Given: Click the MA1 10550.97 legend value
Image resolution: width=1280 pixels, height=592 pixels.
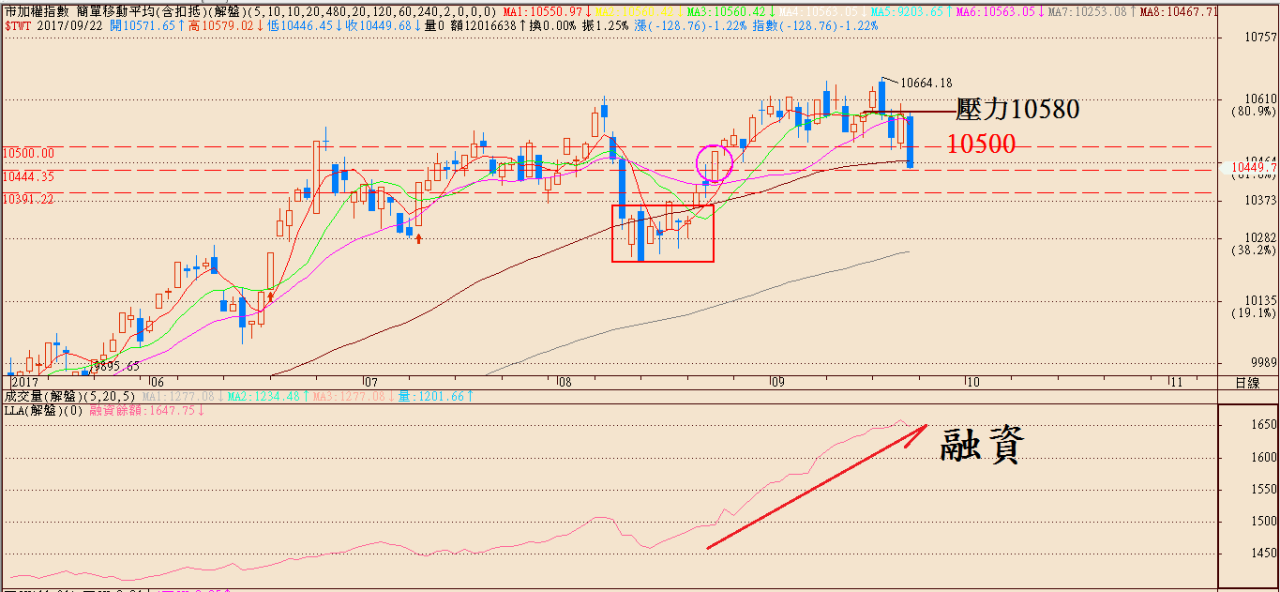Looking at the screenshot, I should point(550,11).
